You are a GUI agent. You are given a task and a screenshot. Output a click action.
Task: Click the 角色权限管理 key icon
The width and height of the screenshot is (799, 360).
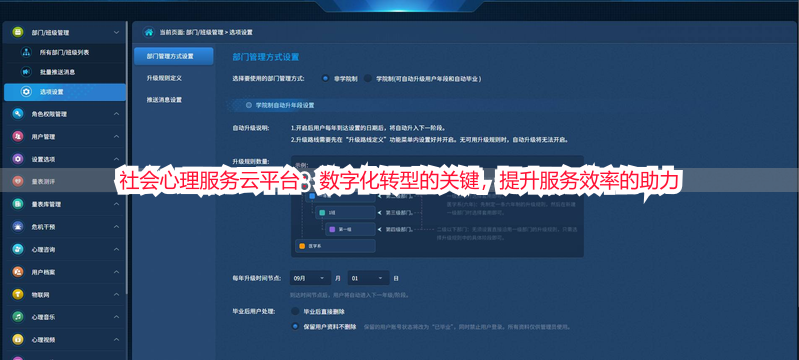(18, 114)
